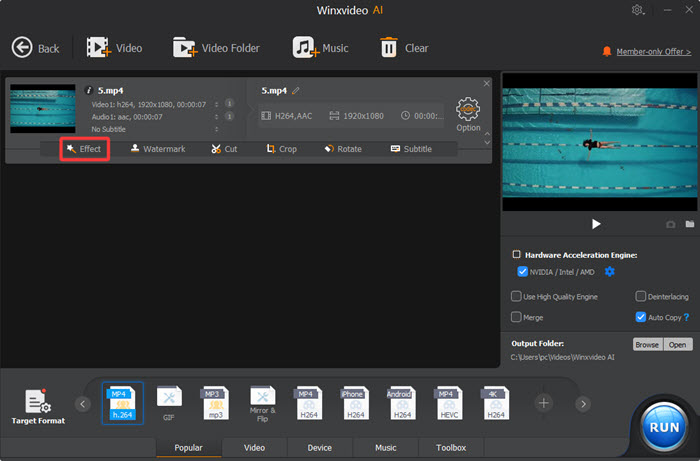Select GIF format preset

[x=169, y=403]
